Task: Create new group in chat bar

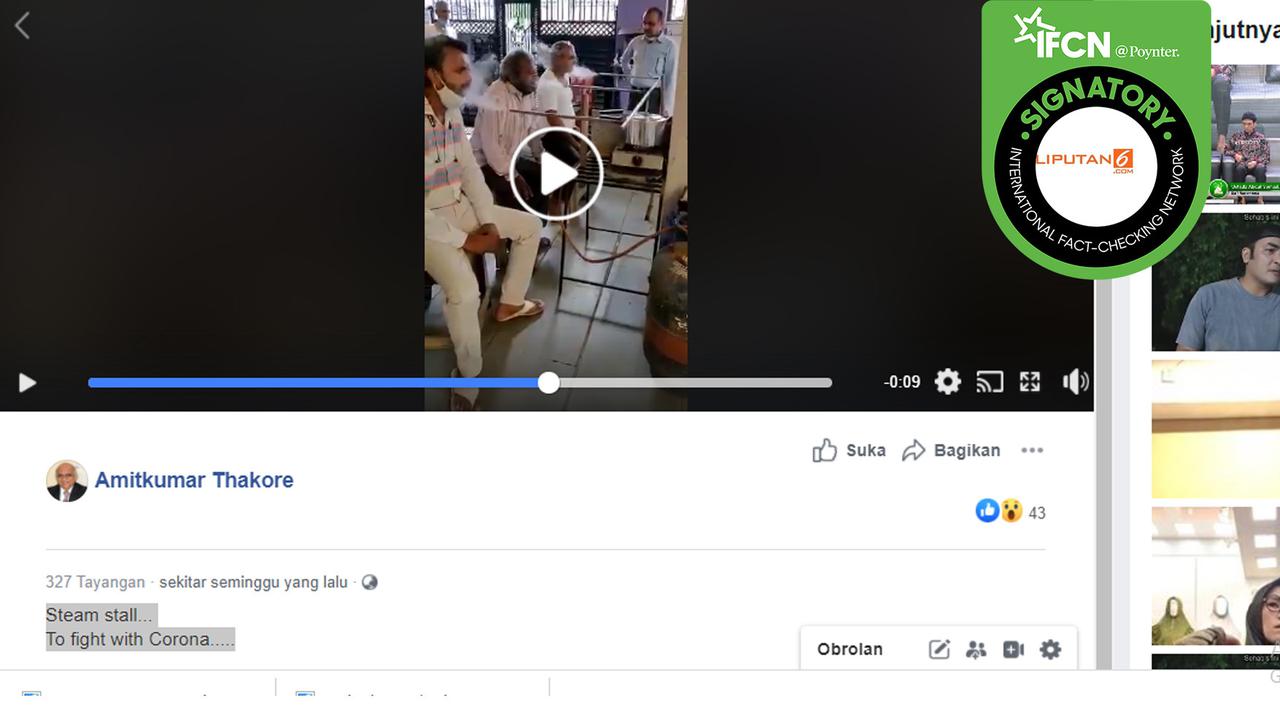Action: point(976,649)
